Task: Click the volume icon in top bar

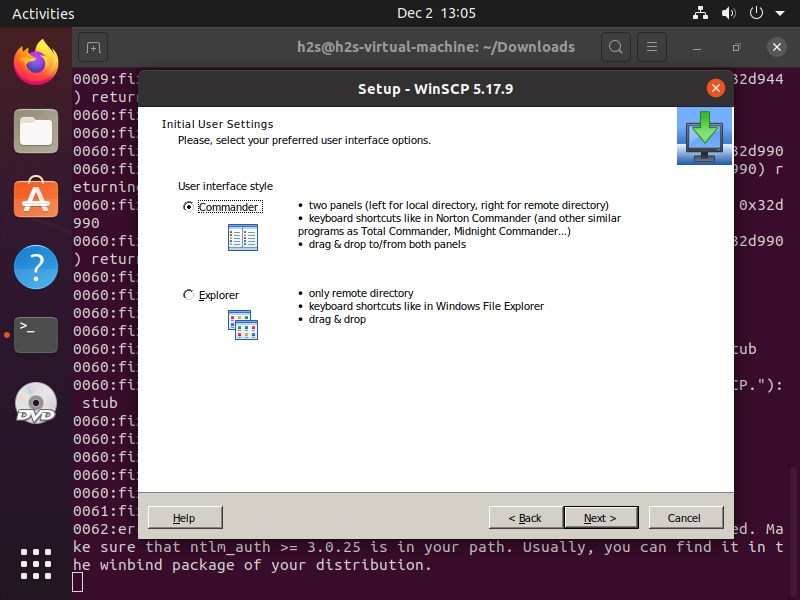Action: pos(729,13)
